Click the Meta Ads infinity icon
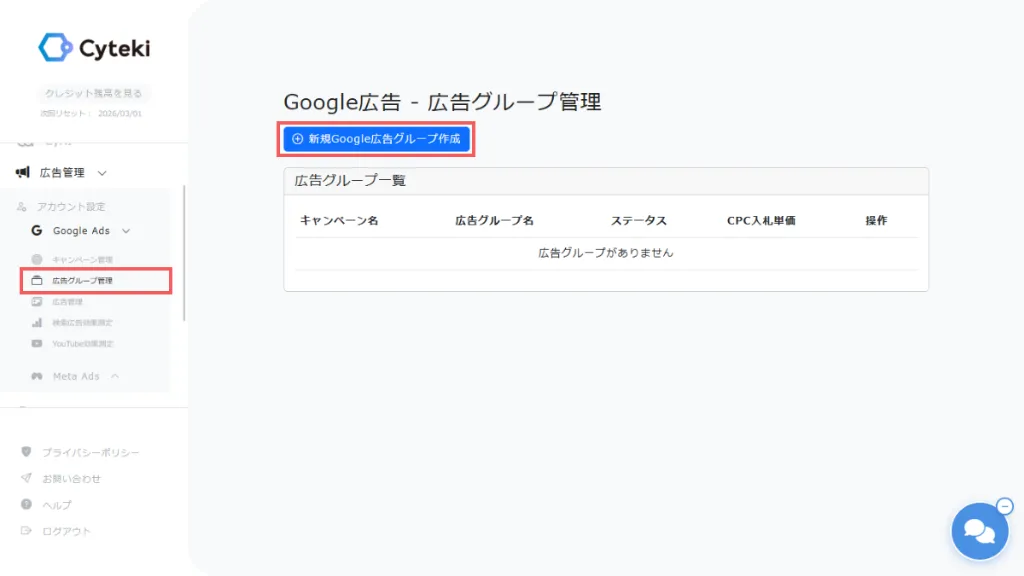1024x576 pixels. pos(37,376)
